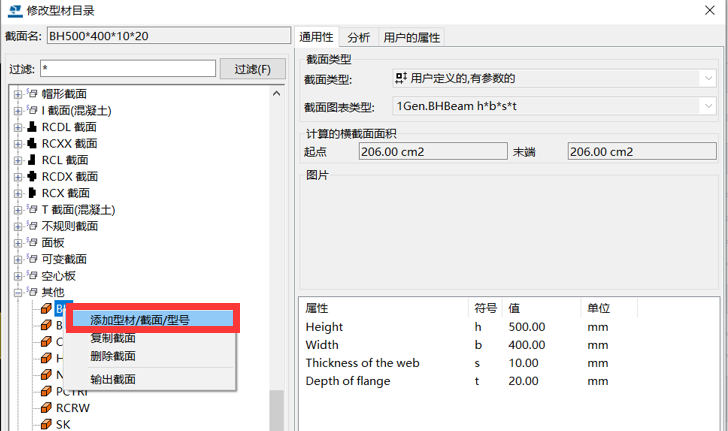Click the 起点 area field 206.00 cm2
This screenshot has height=431, width=728.
[433, 151]
